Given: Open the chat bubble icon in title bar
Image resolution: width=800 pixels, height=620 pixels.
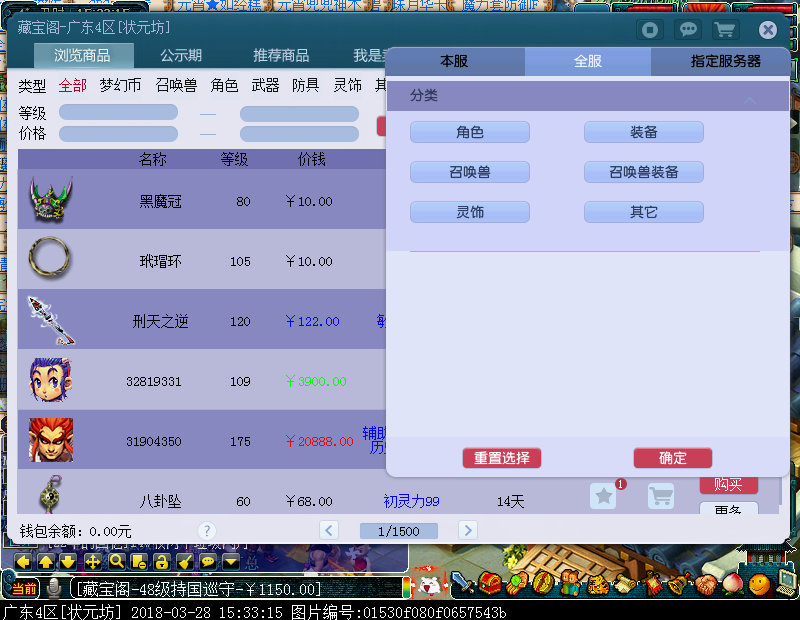Looking at the screenshot, I should click(688, 30).
